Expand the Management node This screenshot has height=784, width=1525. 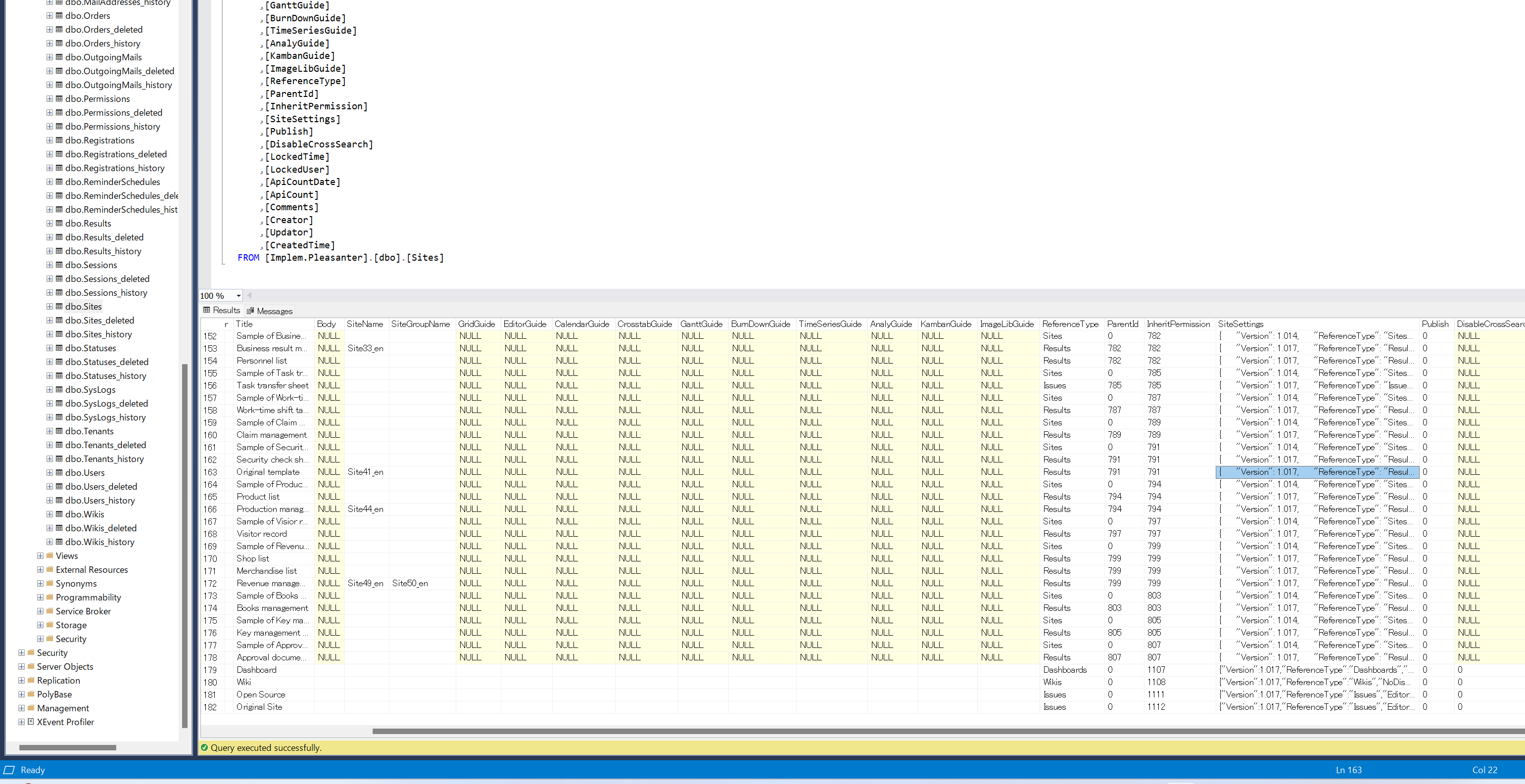point(21,708)
